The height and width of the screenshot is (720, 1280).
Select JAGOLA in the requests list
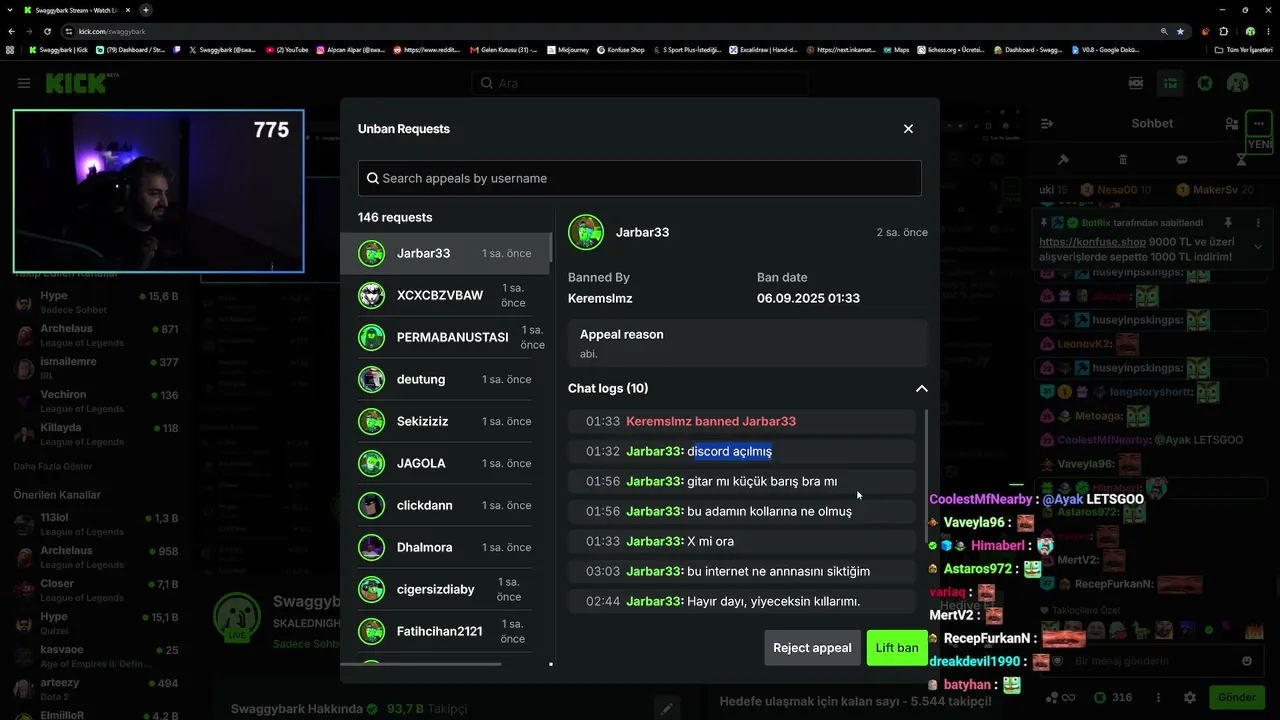tap(445, 463)
